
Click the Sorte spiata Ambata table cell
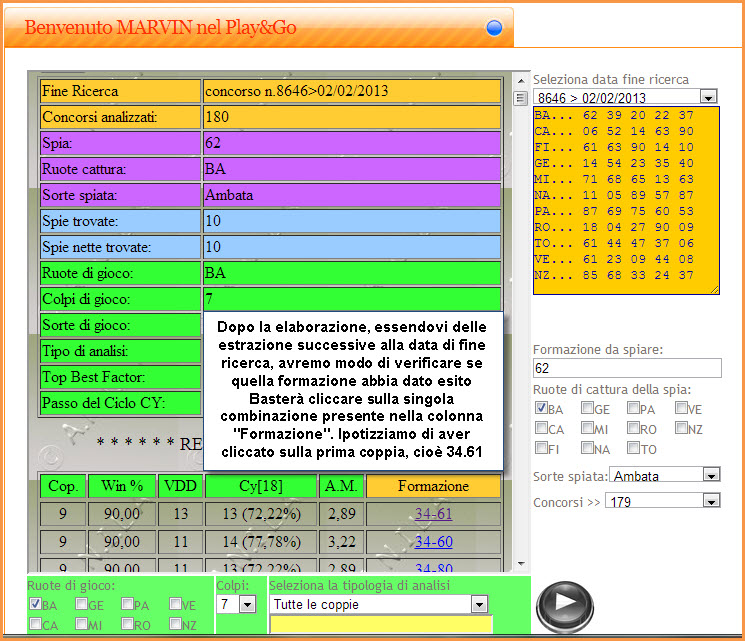[x=352, y=195]
